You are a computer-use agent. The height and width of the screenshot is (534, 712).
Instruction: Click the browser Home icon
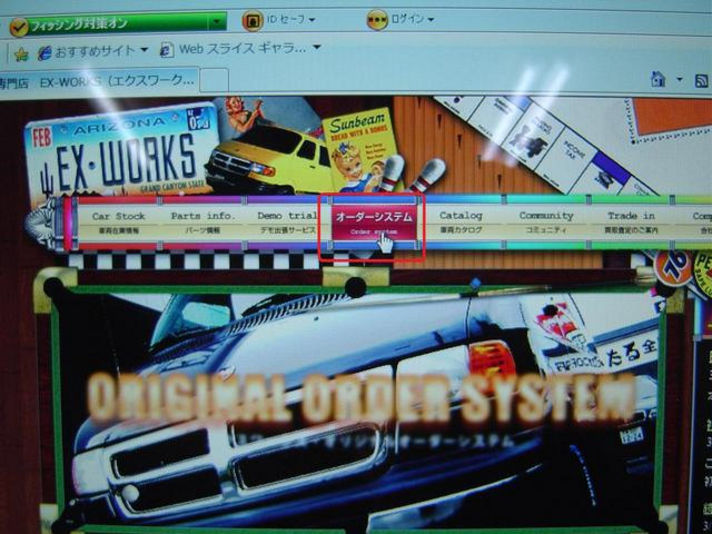pos(658,80)
